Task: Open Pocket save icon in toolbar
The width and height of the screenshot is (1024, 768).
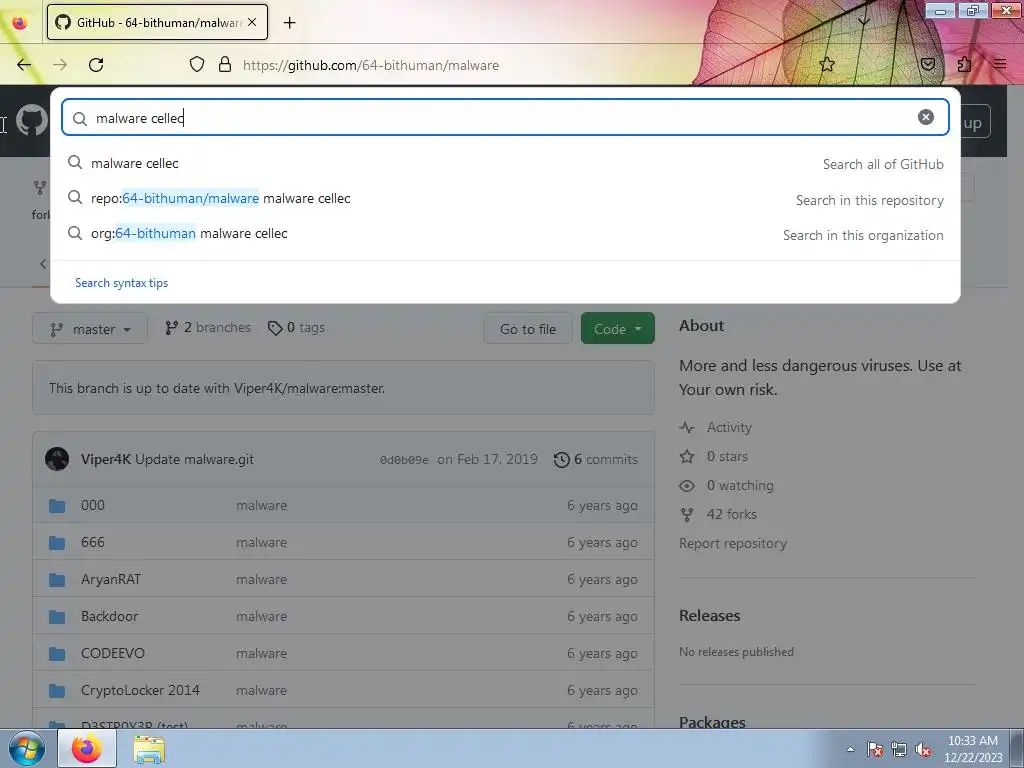Action: tap(927, 64)
